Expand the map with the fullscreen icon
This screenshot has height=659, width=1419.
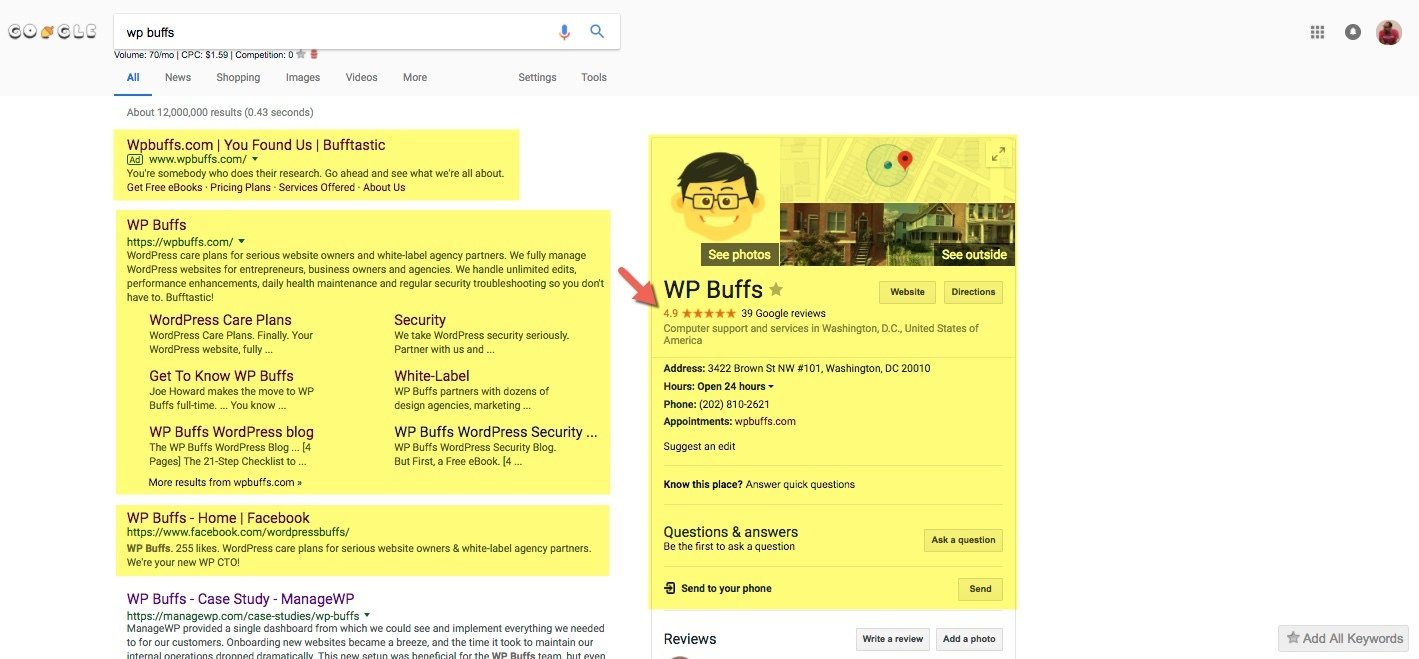coord(998,154)
